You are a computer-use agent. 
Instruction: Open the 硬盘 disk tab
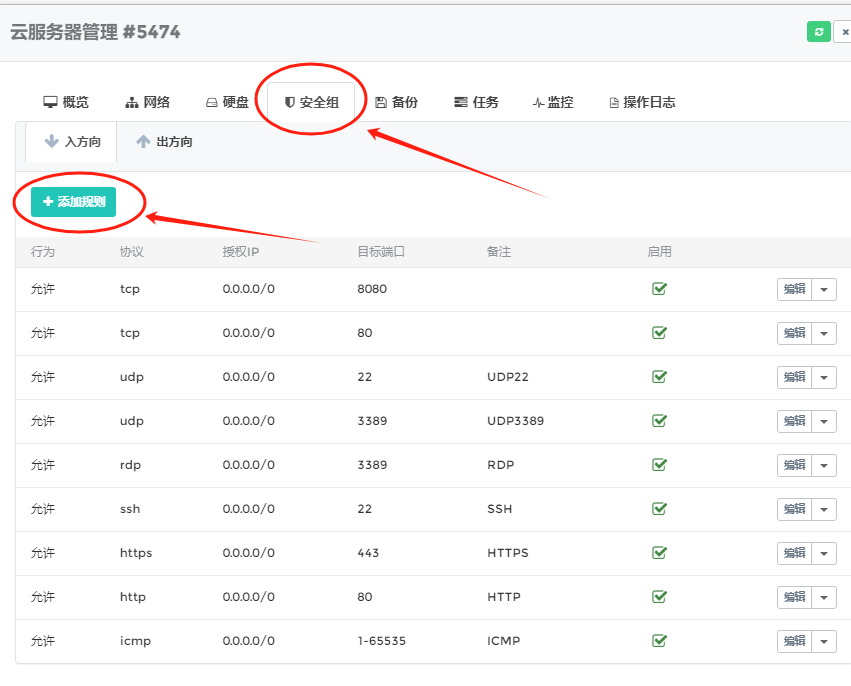point(227,102)
